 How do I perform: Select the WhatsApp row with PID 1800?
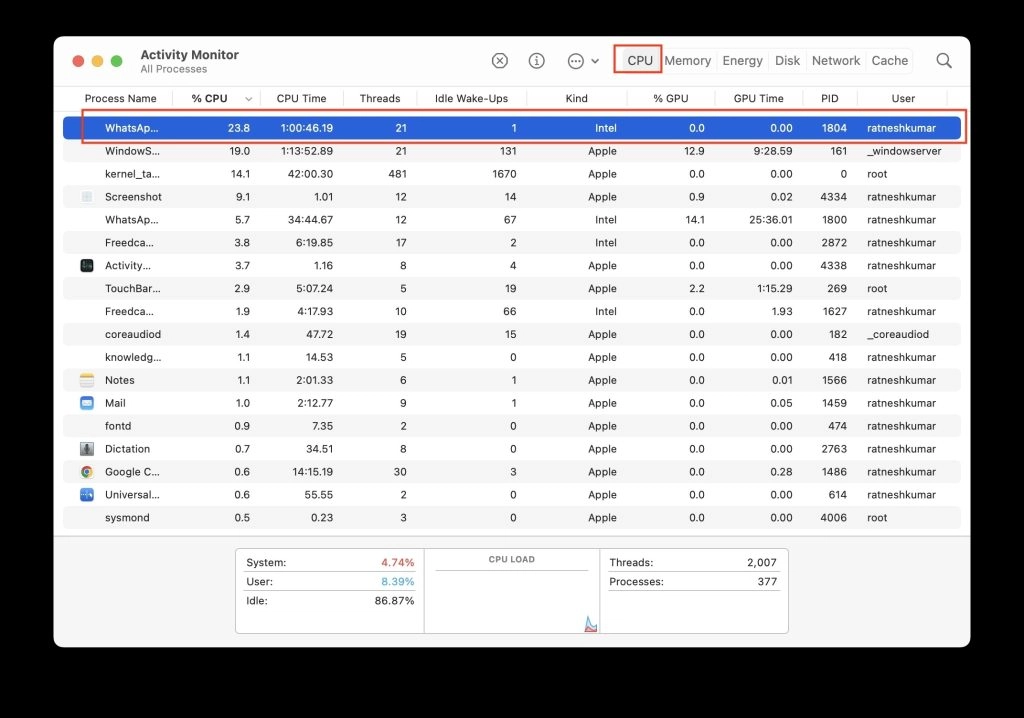(x=512, y=220)
